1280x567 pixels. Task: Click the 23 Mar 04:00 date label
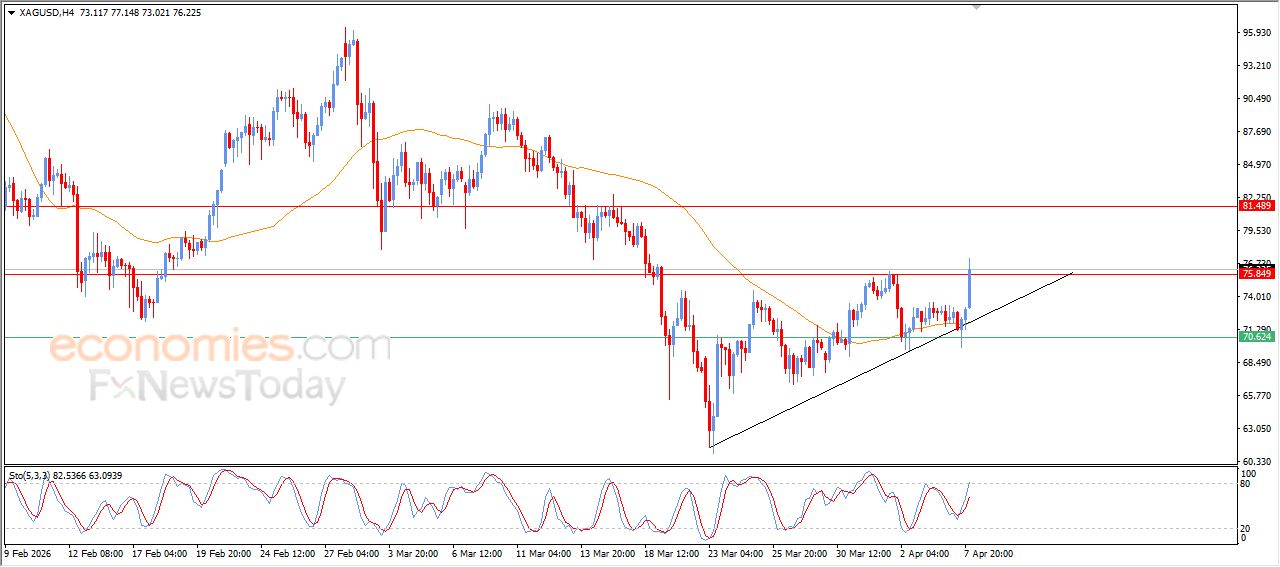(735, 552)
